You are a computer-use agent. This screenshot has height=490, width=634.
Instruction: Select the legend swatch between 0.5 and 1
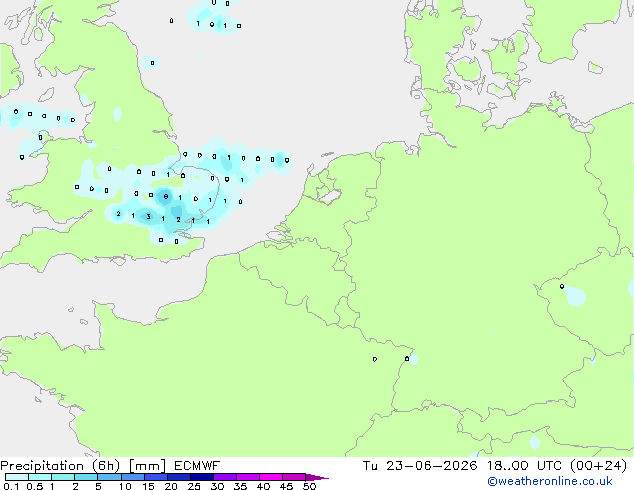pos(40,477)
